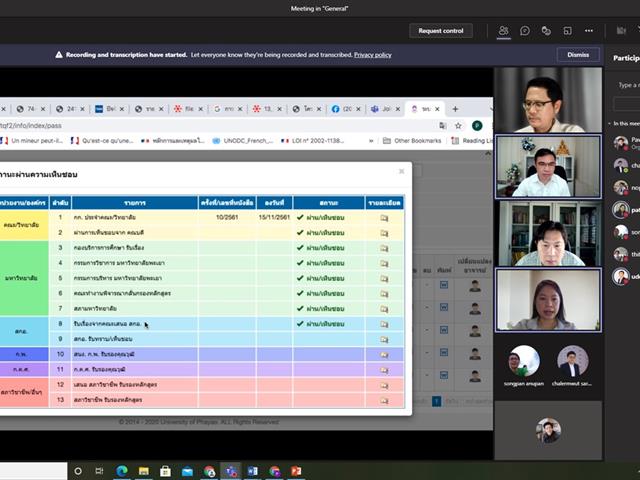640x480 pixels.
Task: Open folder detail icon for row 10
Action: tap(384, 354)
